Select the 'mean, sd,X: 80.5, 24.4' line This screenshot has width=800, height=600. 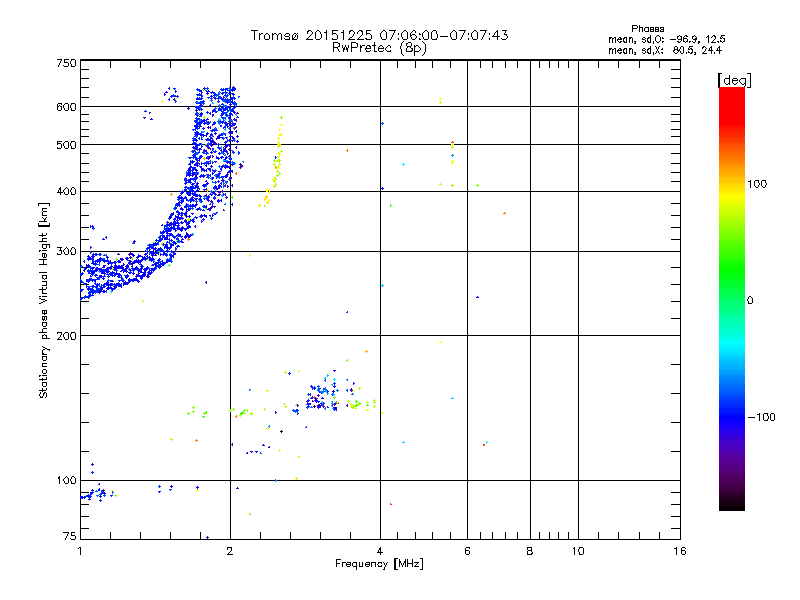point(665,50)
